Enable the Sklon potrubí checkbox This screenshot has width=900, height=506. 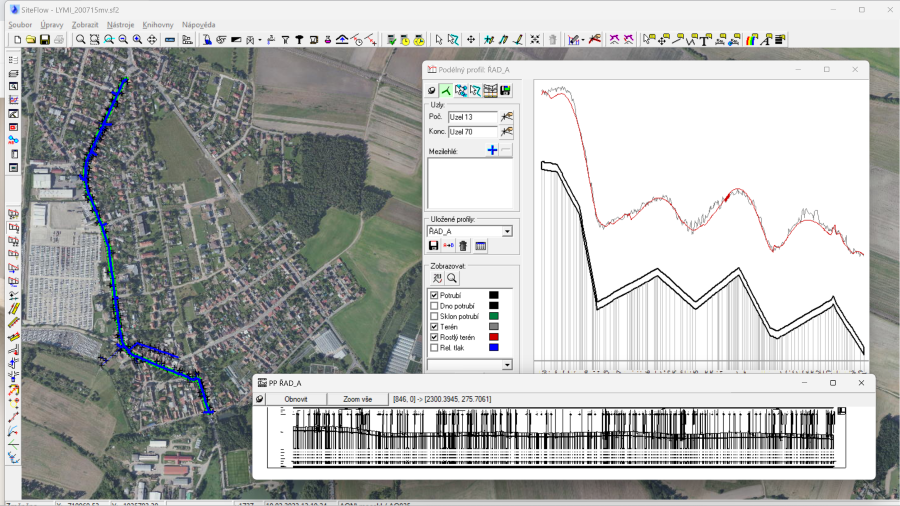[434, 316]
